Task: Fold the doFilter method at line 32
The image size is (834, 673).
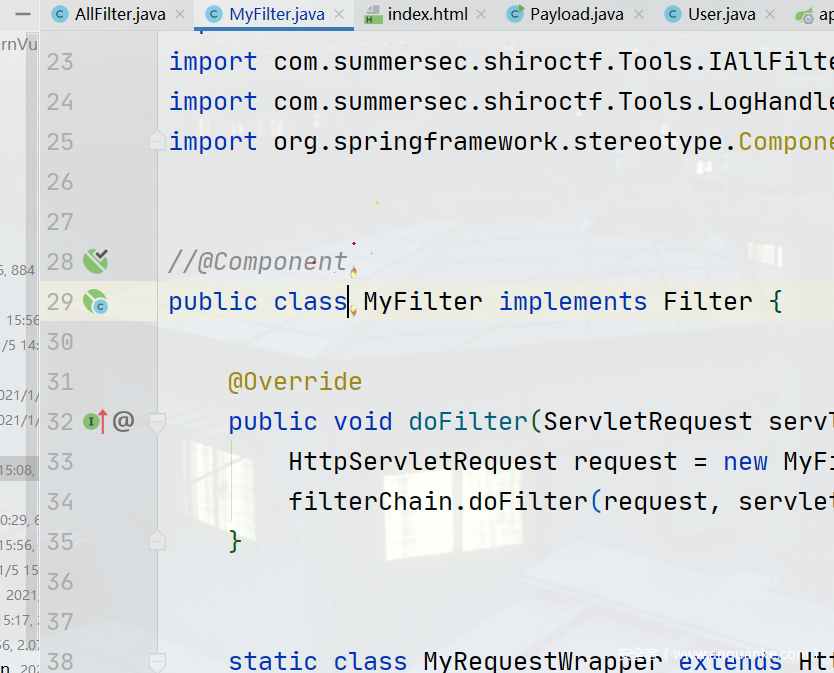Action: (157, 423)
